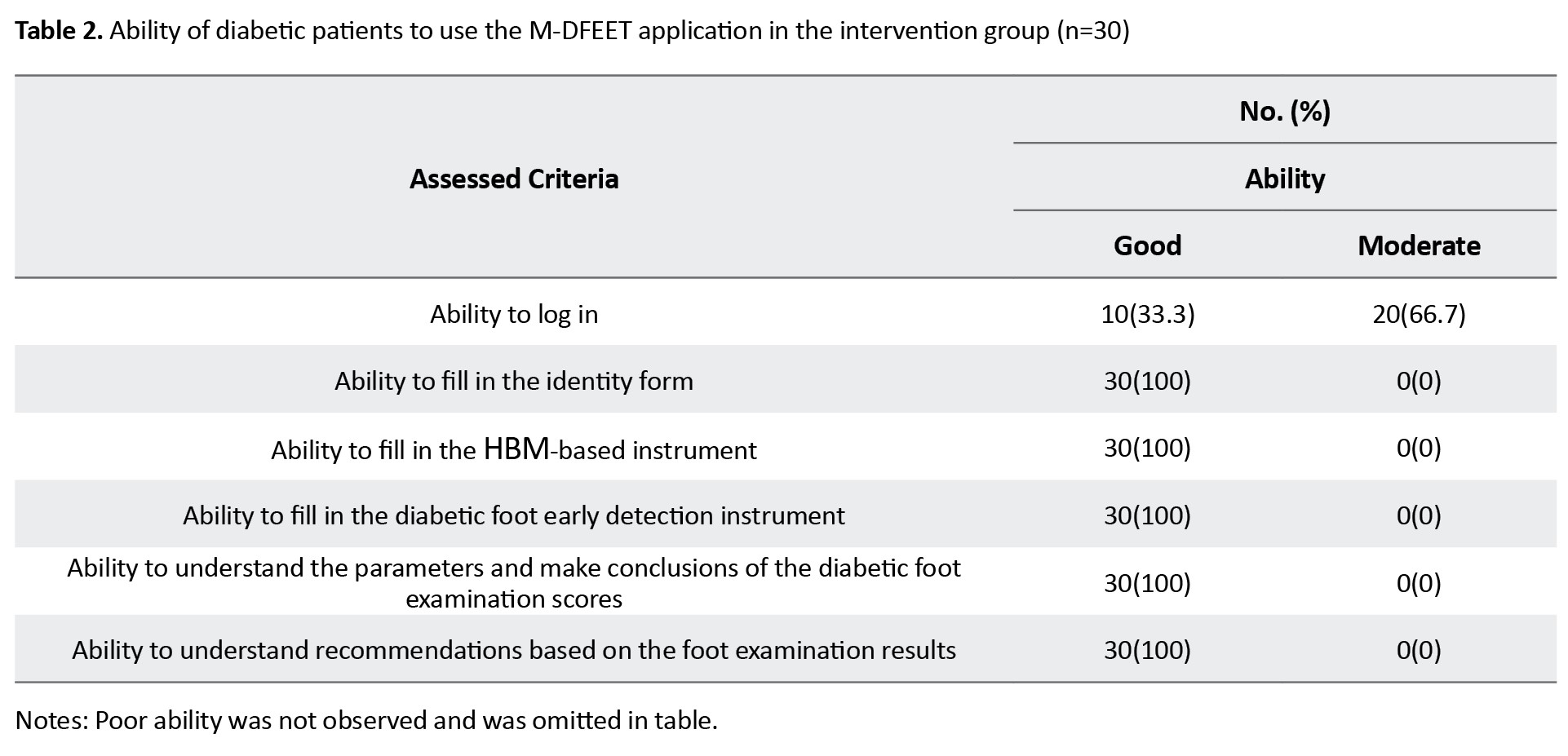Click the "Assessed Criteria" column header
The height and width of the screenshot is (756, 1568).
pos(514,179)
